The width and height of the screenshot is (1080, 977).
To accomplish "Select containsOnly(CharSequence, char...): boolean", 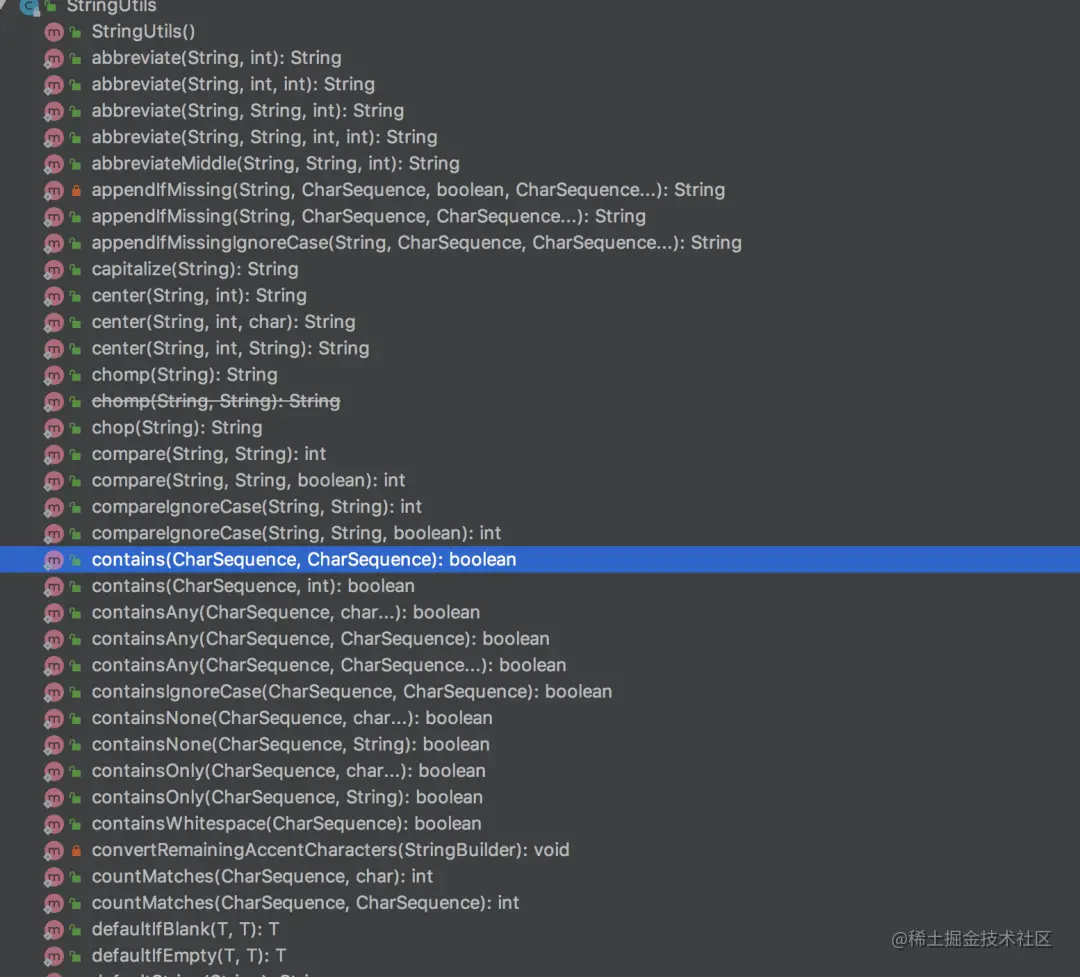I will tap(289, 771).
